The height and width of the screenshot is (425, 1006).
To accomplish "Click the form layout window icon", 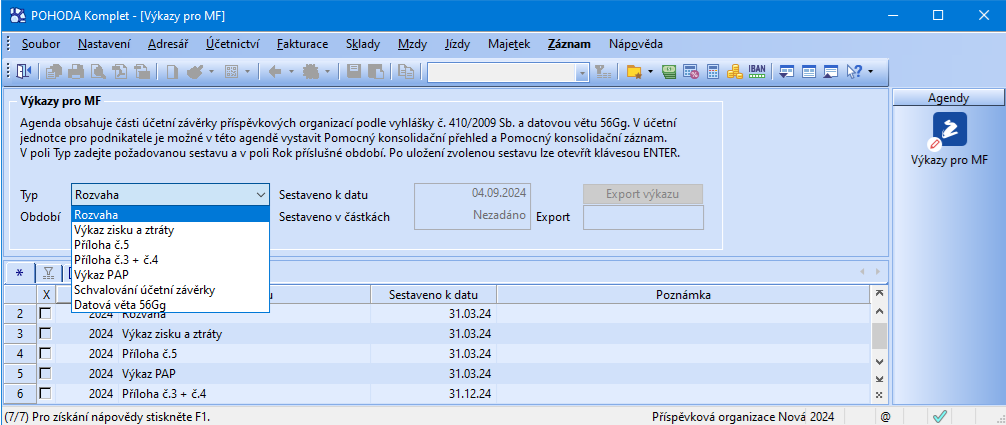I will tap(809, 71).
